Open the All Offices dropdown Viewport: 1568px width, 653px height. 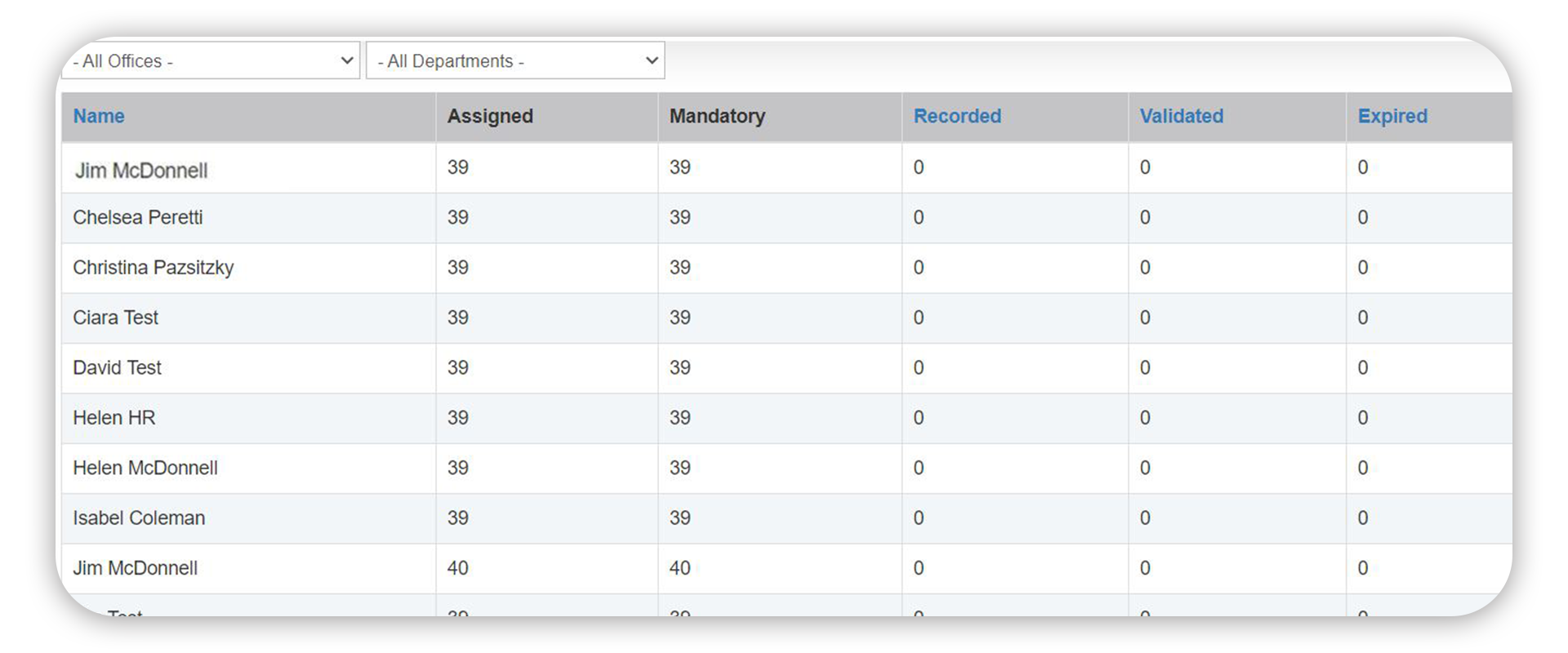(x=211, y=61)
